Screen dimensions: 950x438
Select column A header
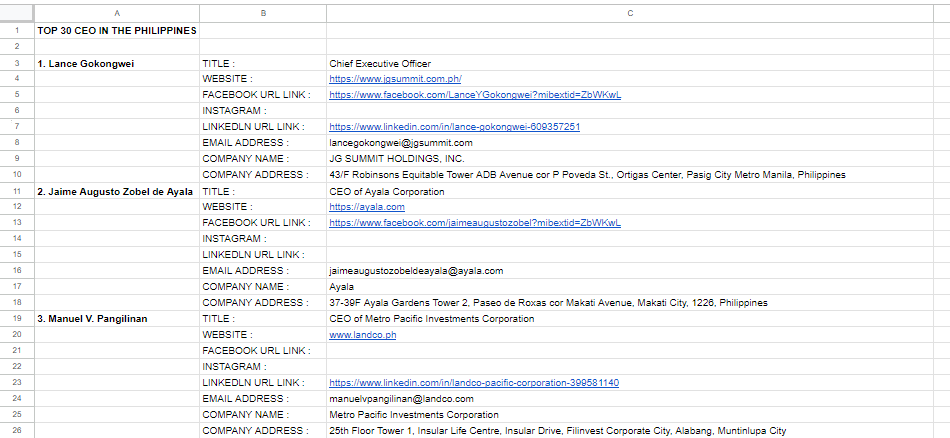[x=117, y=13]
